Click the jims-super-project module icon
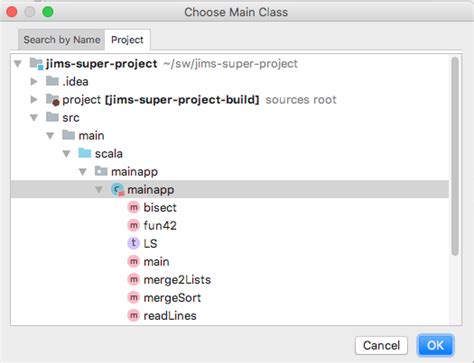The image size is (474, 363). tap(36, 63)
